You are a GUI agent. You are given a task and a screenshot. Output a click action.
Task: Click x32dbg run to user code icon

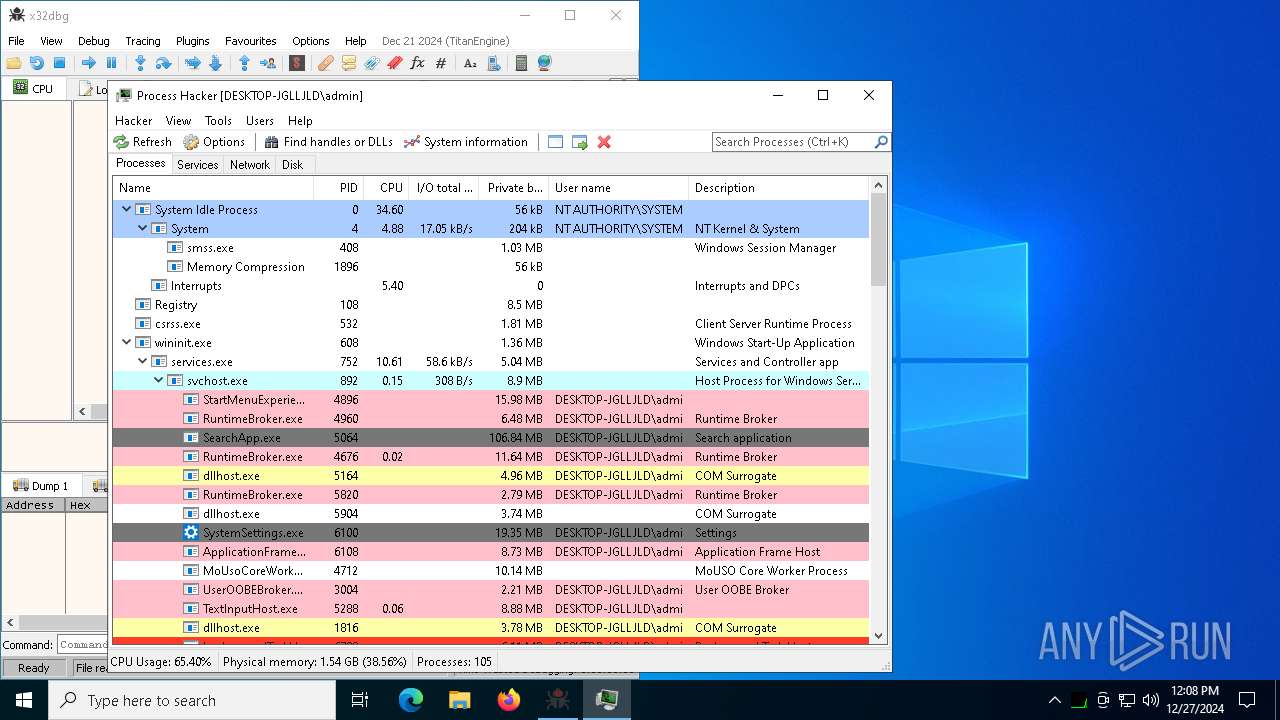point(268,63)
